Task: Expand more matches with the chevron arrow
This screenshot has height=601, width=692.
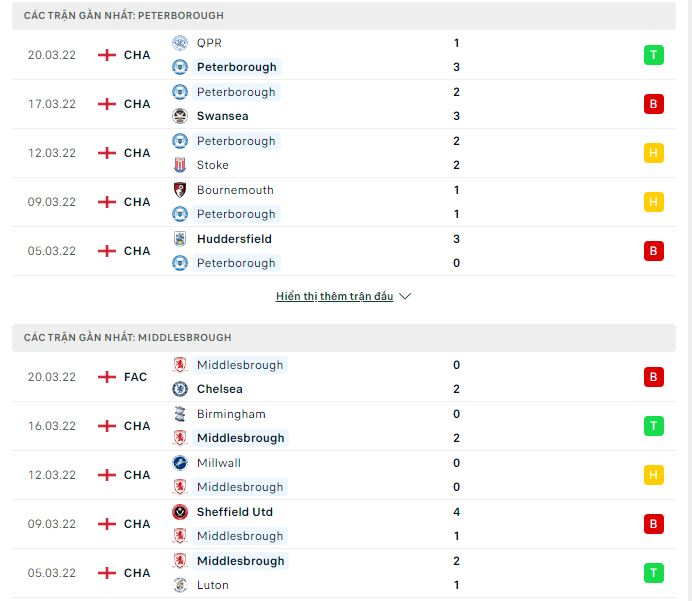Action: coord(405,297)
